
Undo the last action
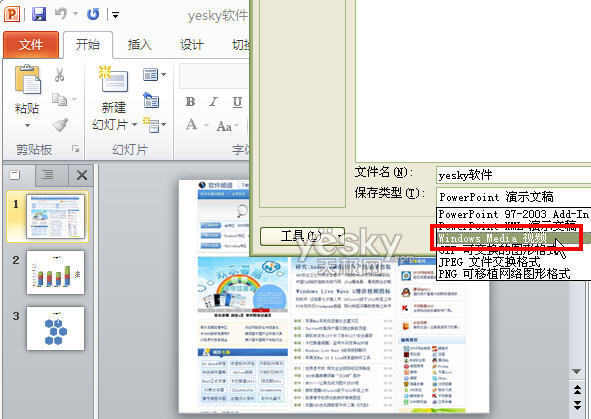[x=61, y=14]
